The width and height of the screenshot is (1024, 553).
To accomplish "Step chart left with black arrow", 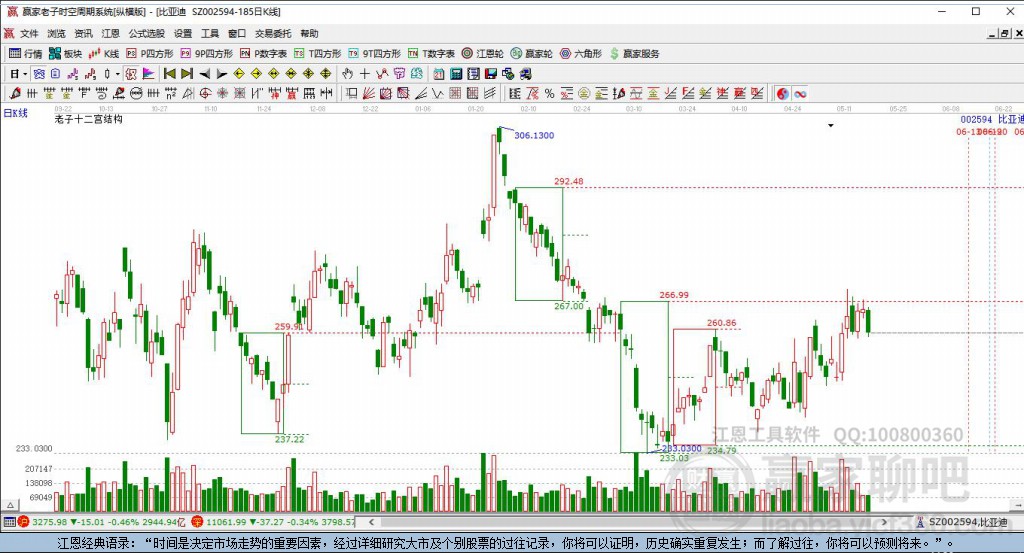I will (204, 74).
